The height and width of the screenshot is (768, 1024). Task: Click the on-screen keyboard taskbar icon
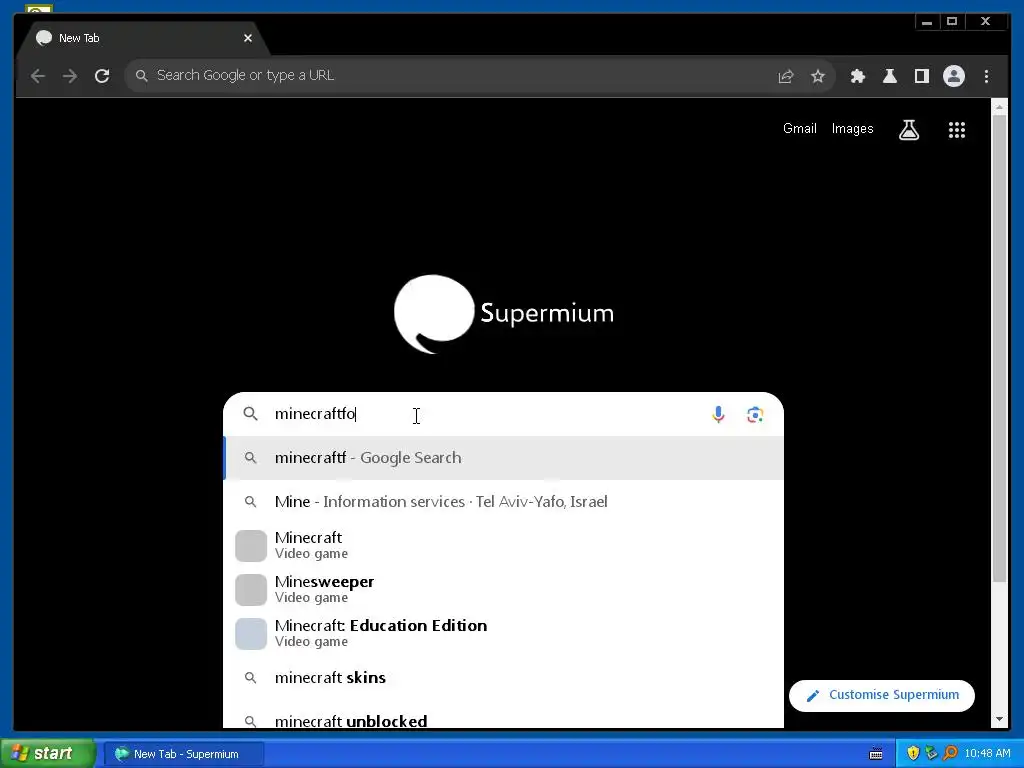(x=876, y=754)
